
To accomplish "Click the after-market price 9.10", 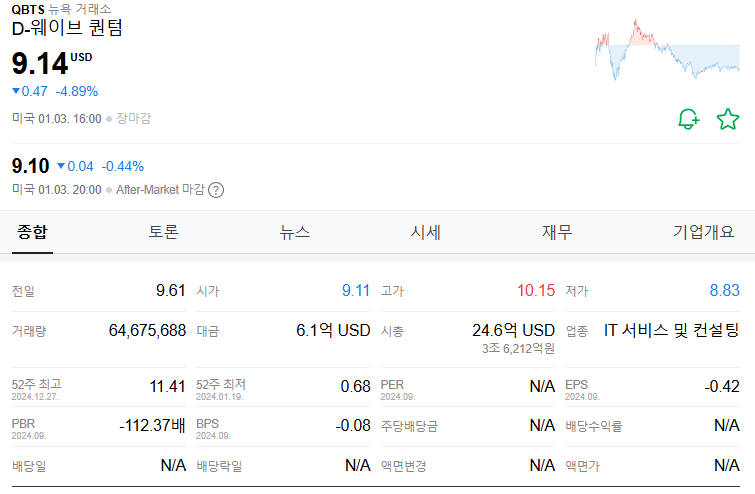I will point(30,166).
